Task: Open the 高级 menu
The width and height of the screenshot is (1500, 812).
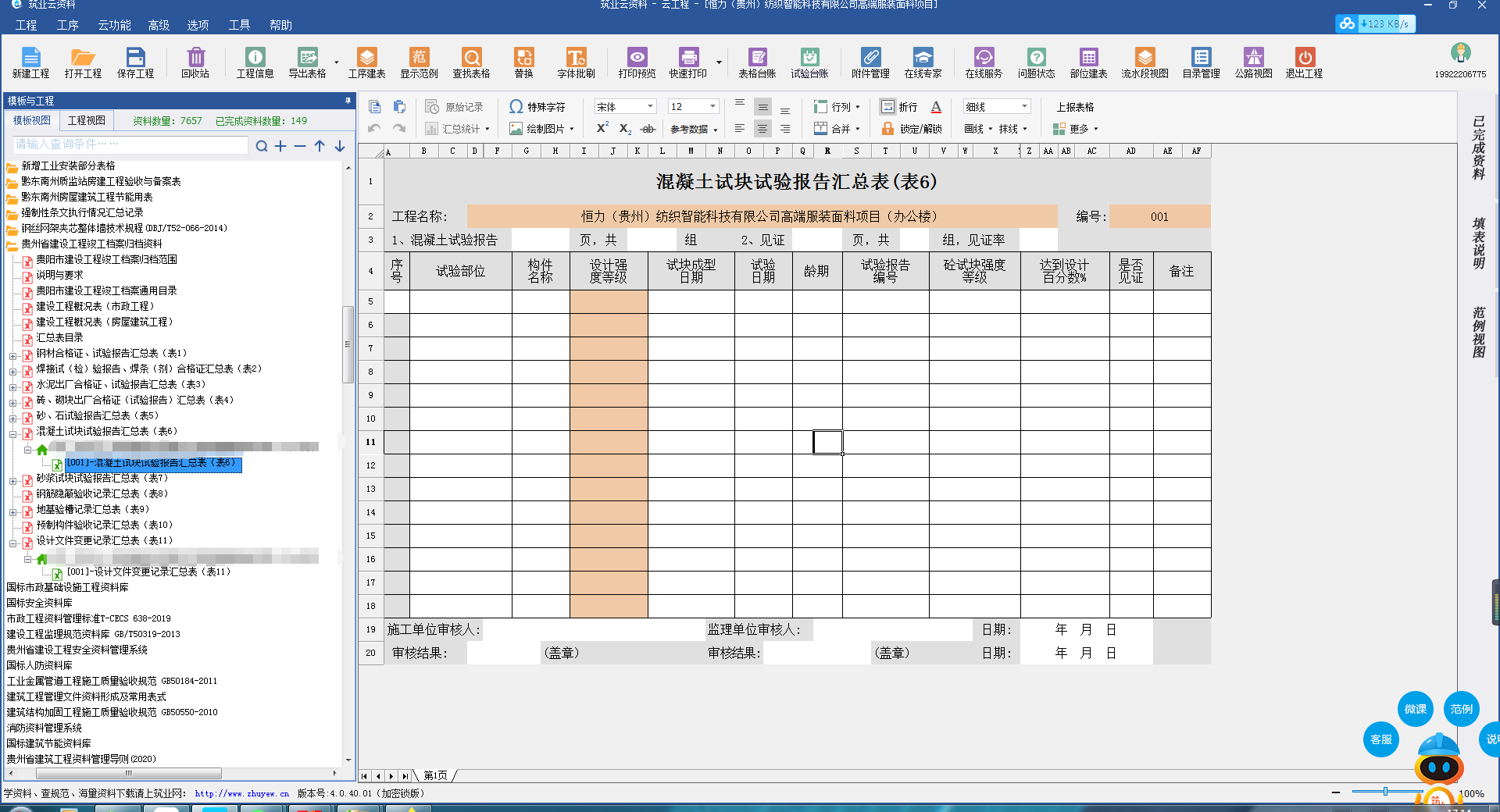Action: 159,25
